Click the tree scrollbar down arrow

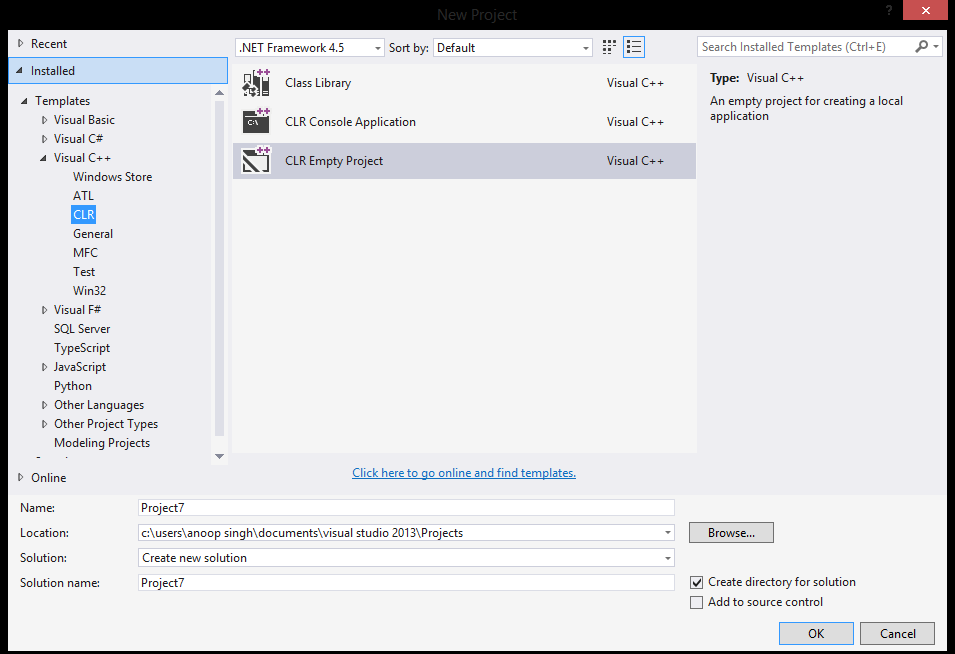click(219, 456)
